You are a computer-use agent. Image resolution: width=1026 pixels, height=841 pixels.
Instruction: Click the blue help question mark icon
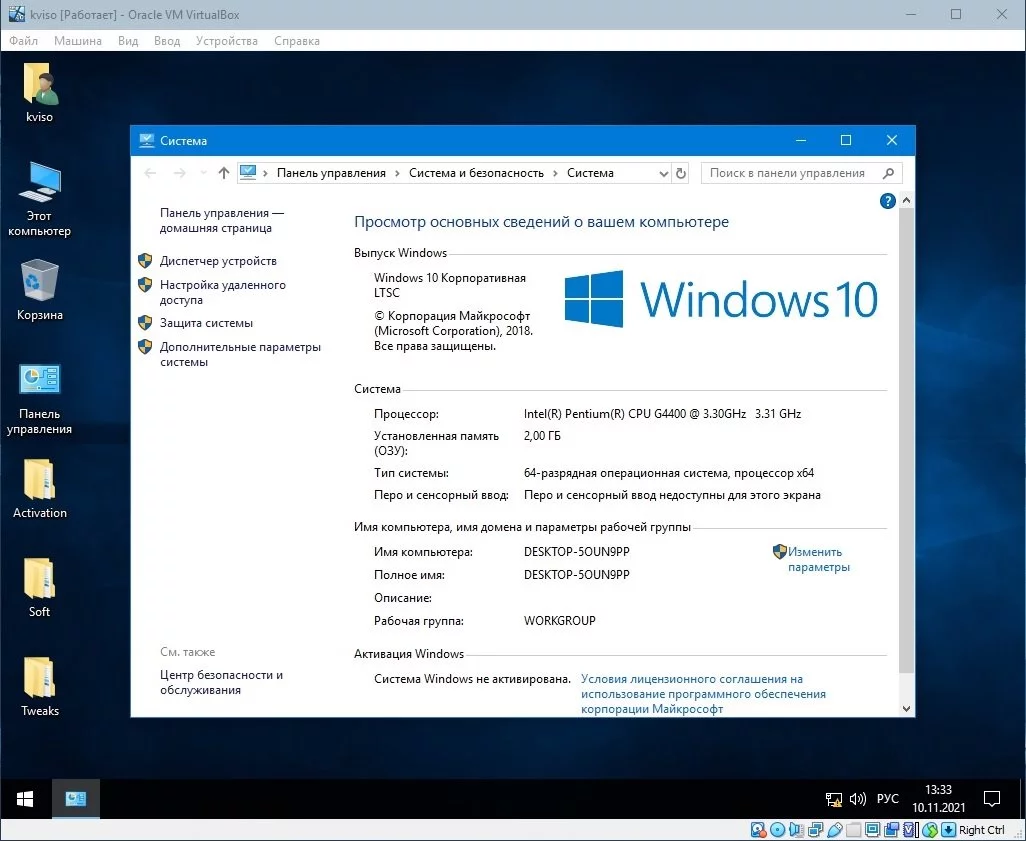pyautogui.click(x=887, y=201)
